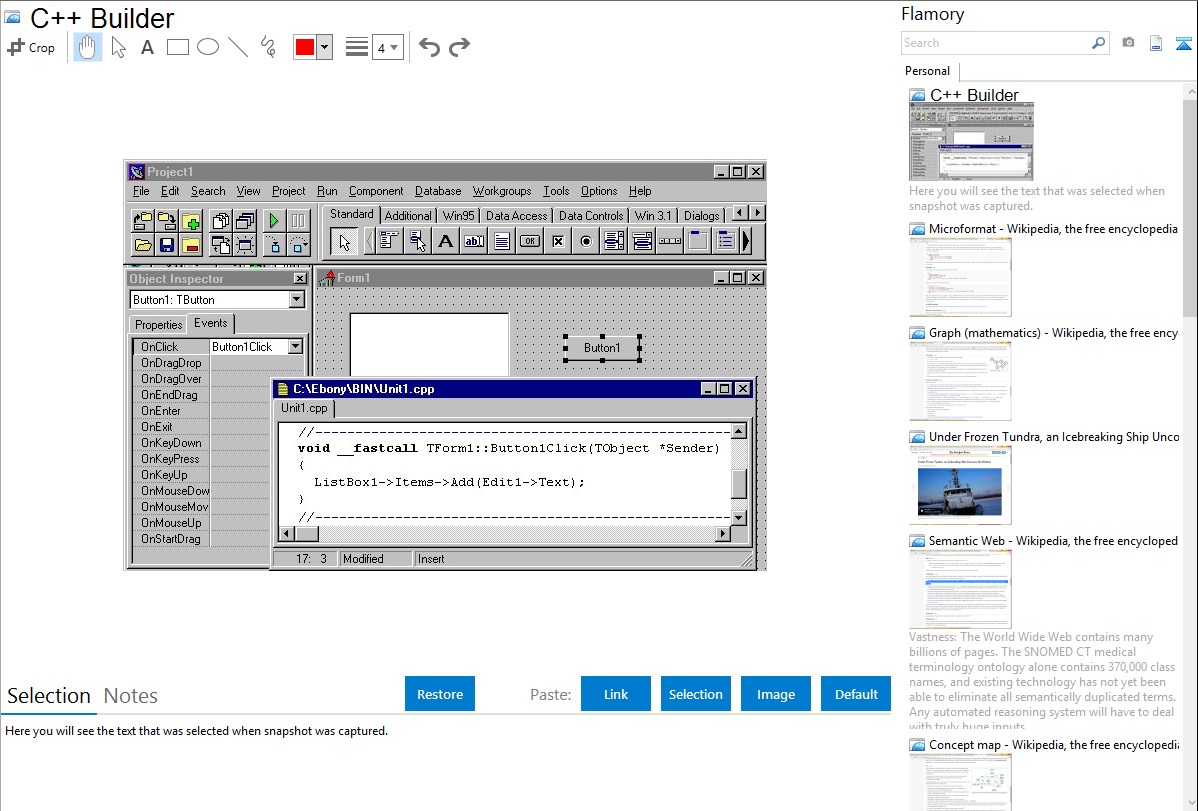This screenshot has height=811, width=1198.
Task: Select the Crop tool
Action: pyautogui.click(x=31, y=47)
